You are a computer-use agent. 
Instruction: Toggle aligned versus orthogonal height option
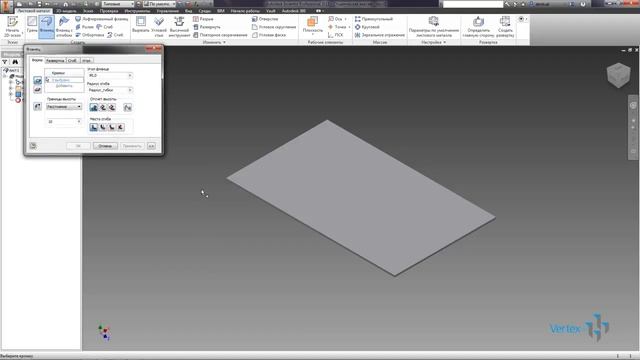pyautogui.click(x=128, y=107)
